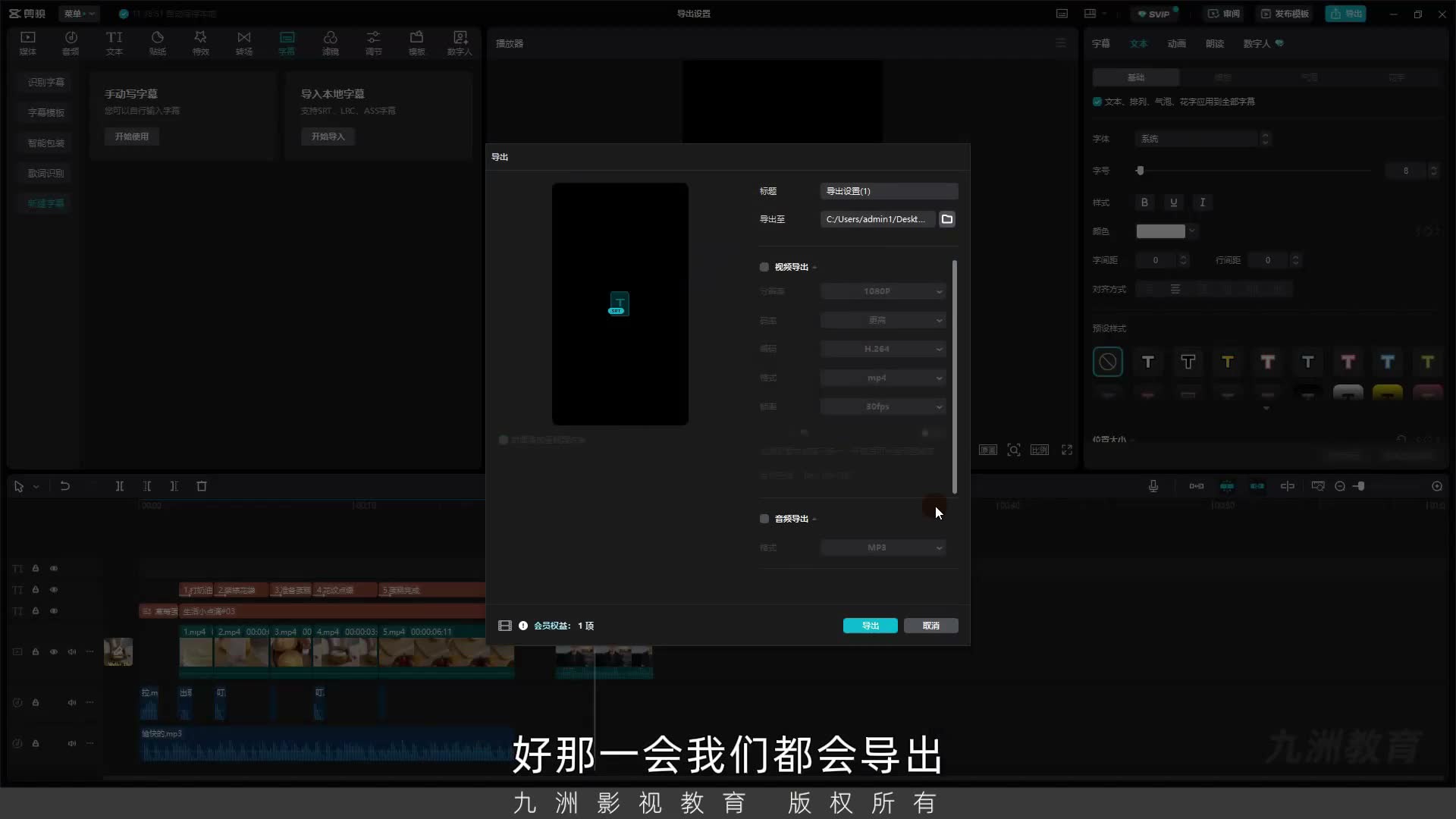Click the 导出 export button in dialog
This screenshot has width=1456, height=819.
point(871,626)
